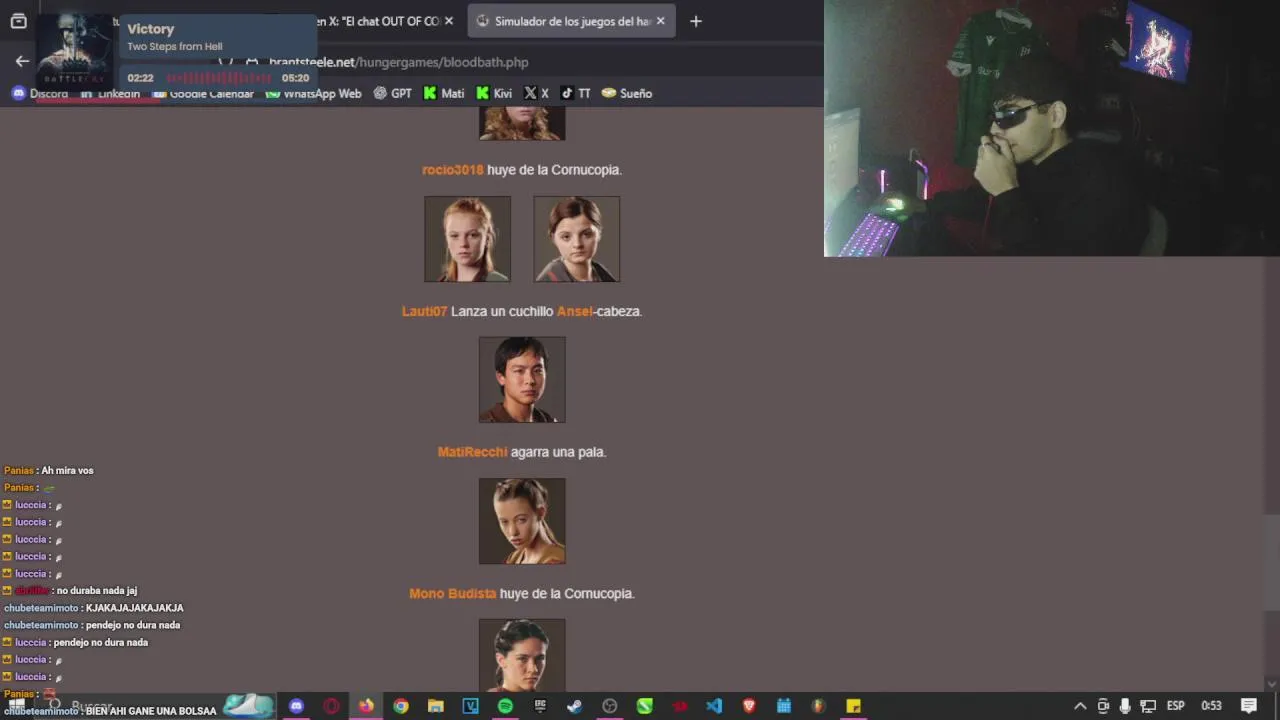Close the "El chat OUT OF CO" tab
This screenshot has width=1280, height=720.
448,21
